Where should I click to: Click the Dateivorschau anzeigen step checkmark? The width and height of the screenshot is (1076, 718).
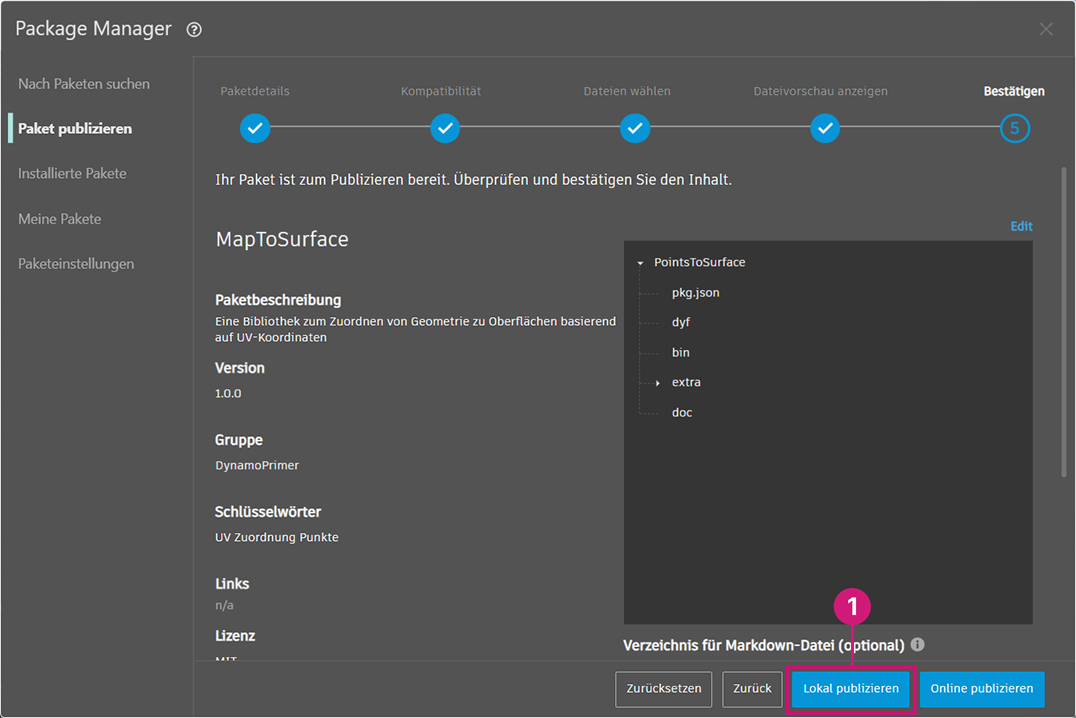pos(825,128)
